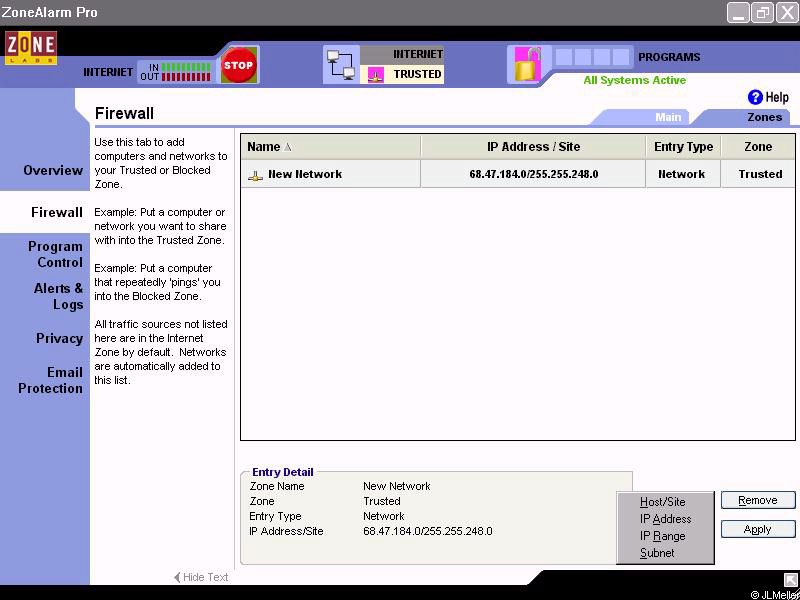Click the All Systems Active status text

(x=635, y=80)
